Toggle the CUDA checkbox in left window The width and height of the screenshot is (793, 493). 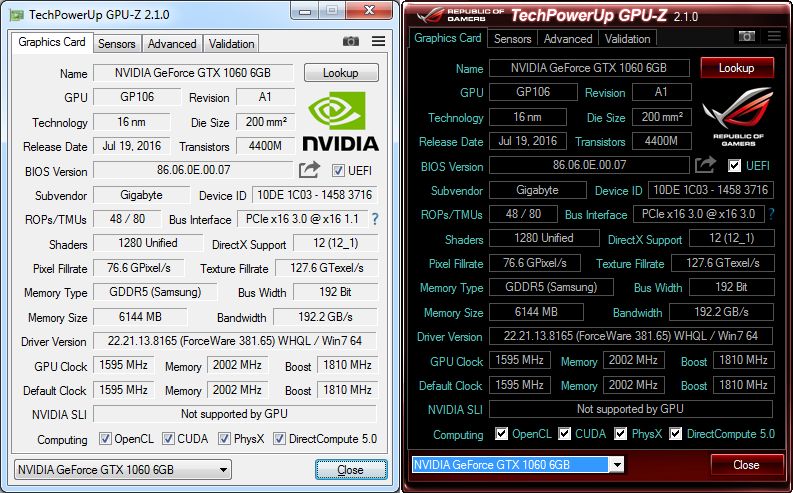pos(168,438)
